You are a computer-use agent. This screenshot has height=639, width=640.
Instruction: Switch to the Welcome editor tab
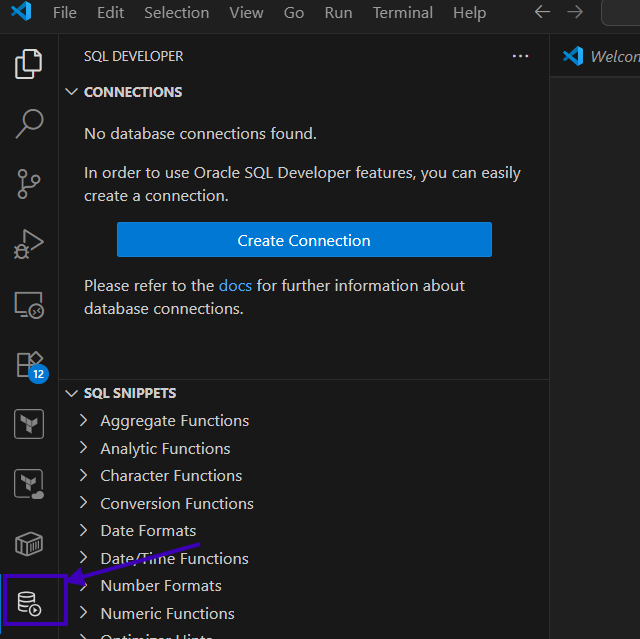click(605, 56)
